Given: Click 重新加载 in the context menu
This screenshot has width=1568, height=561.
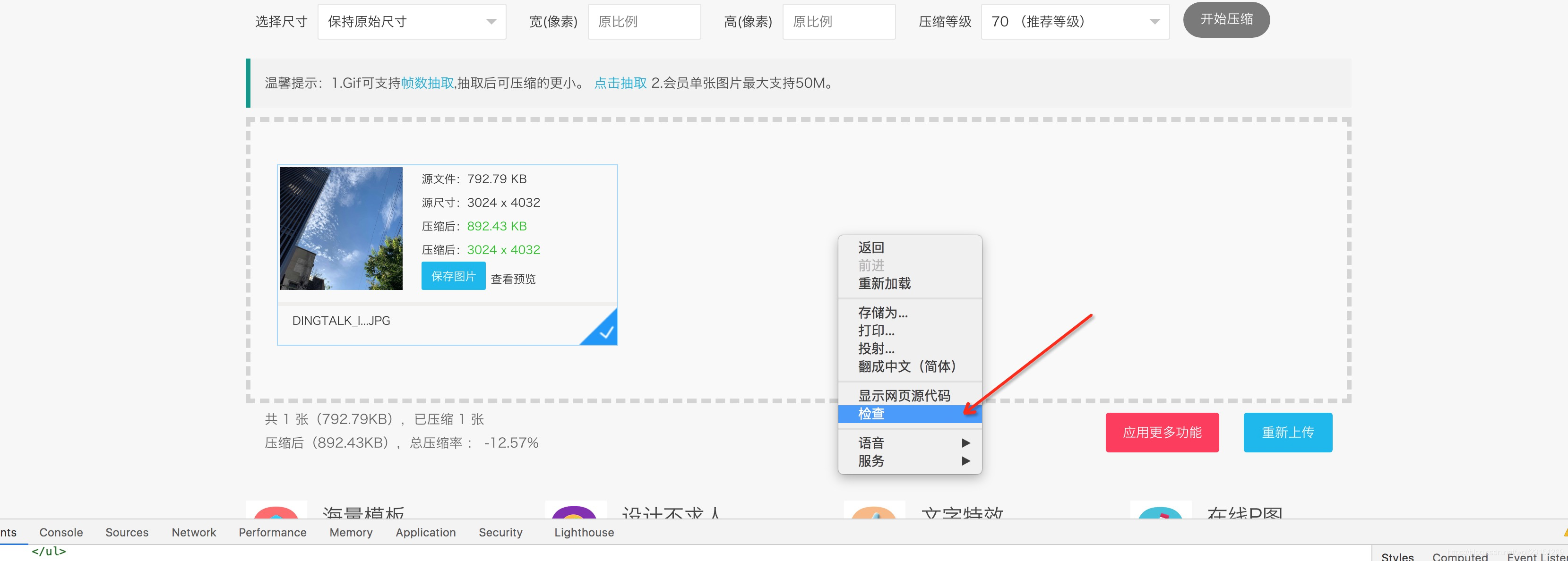Looking at the screenshot, I should click(885, 283).
